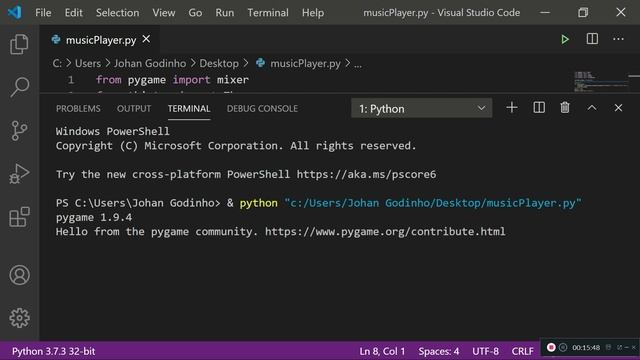Open the Edit menu
This screenshot has height=360, width=640.
pos(73,13)
